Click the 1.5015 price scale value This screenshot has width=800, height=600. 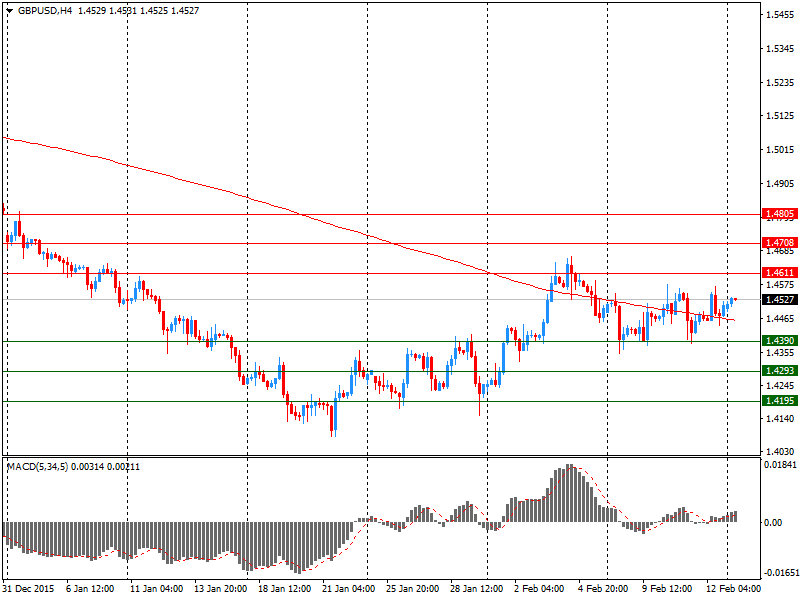[781, 149]
